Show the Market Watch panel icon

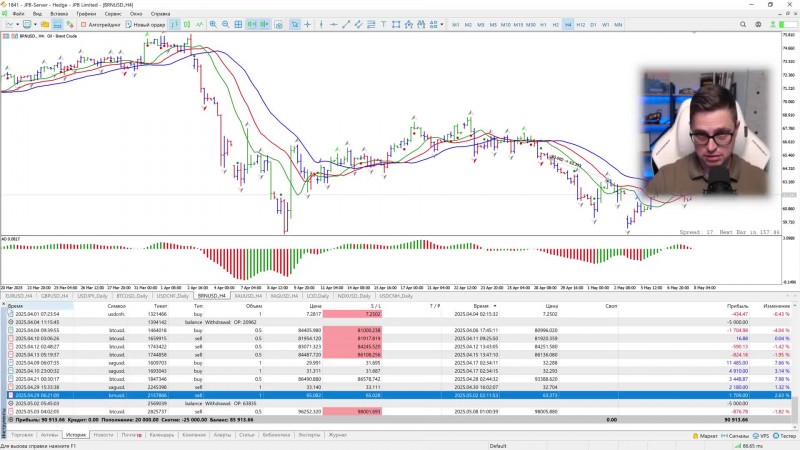tap(69, 24)
